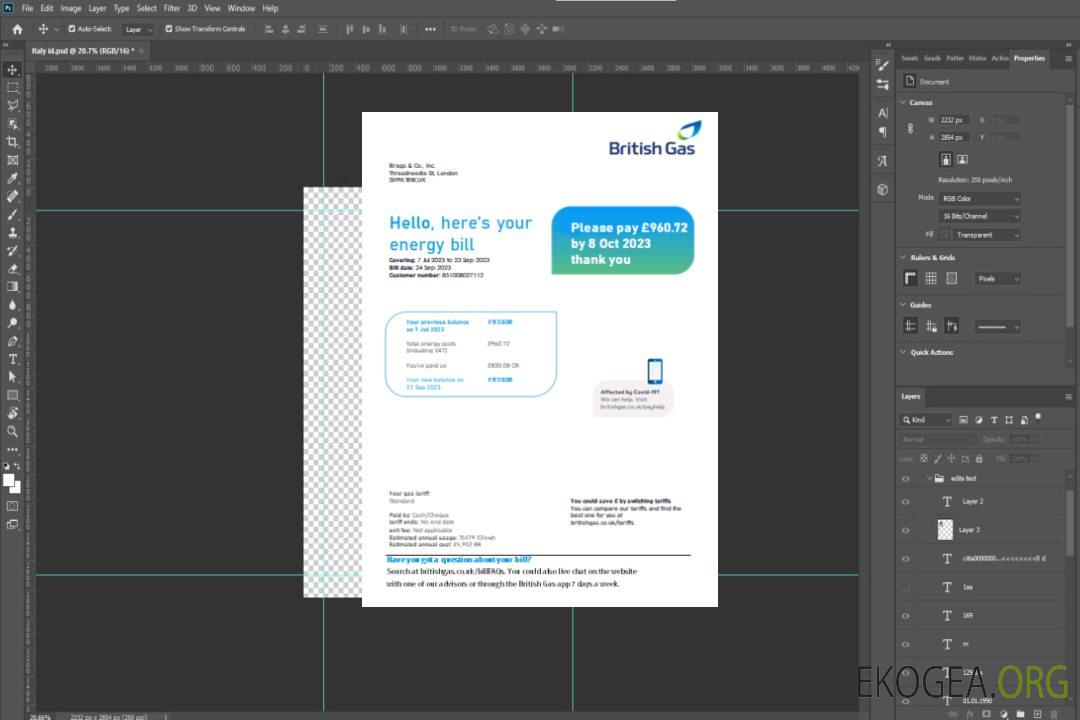
Task: Show the hidden 1aa text layer
Action: click(906, 587)
